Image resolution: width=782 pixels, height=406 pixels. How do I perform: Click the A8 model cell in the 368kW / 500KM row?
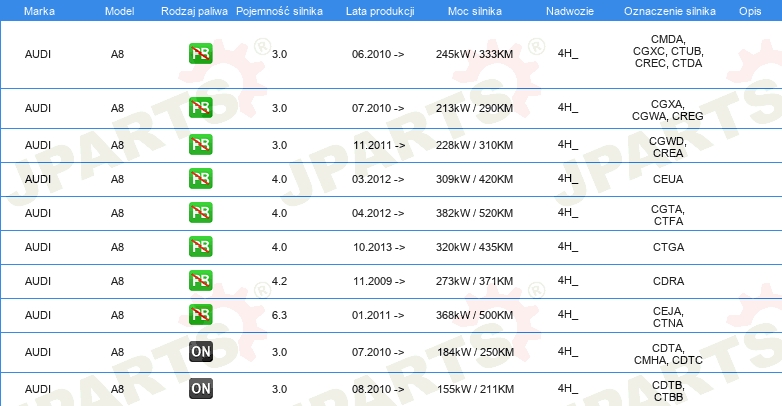[117, 315]
